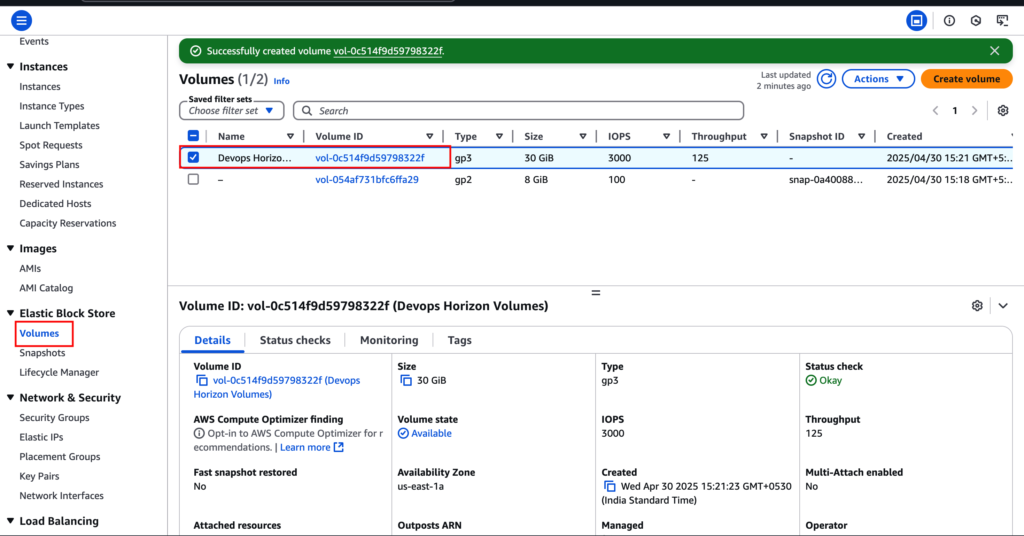Click the info circle icon in top bar
Screen dimensions: 1024x536
950,21
